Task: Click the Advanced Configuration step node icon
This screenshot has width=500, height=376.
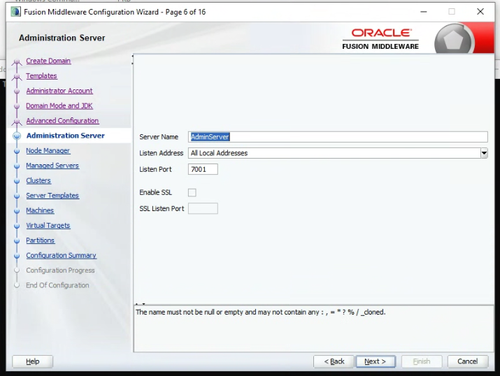Action: [17, 122]
